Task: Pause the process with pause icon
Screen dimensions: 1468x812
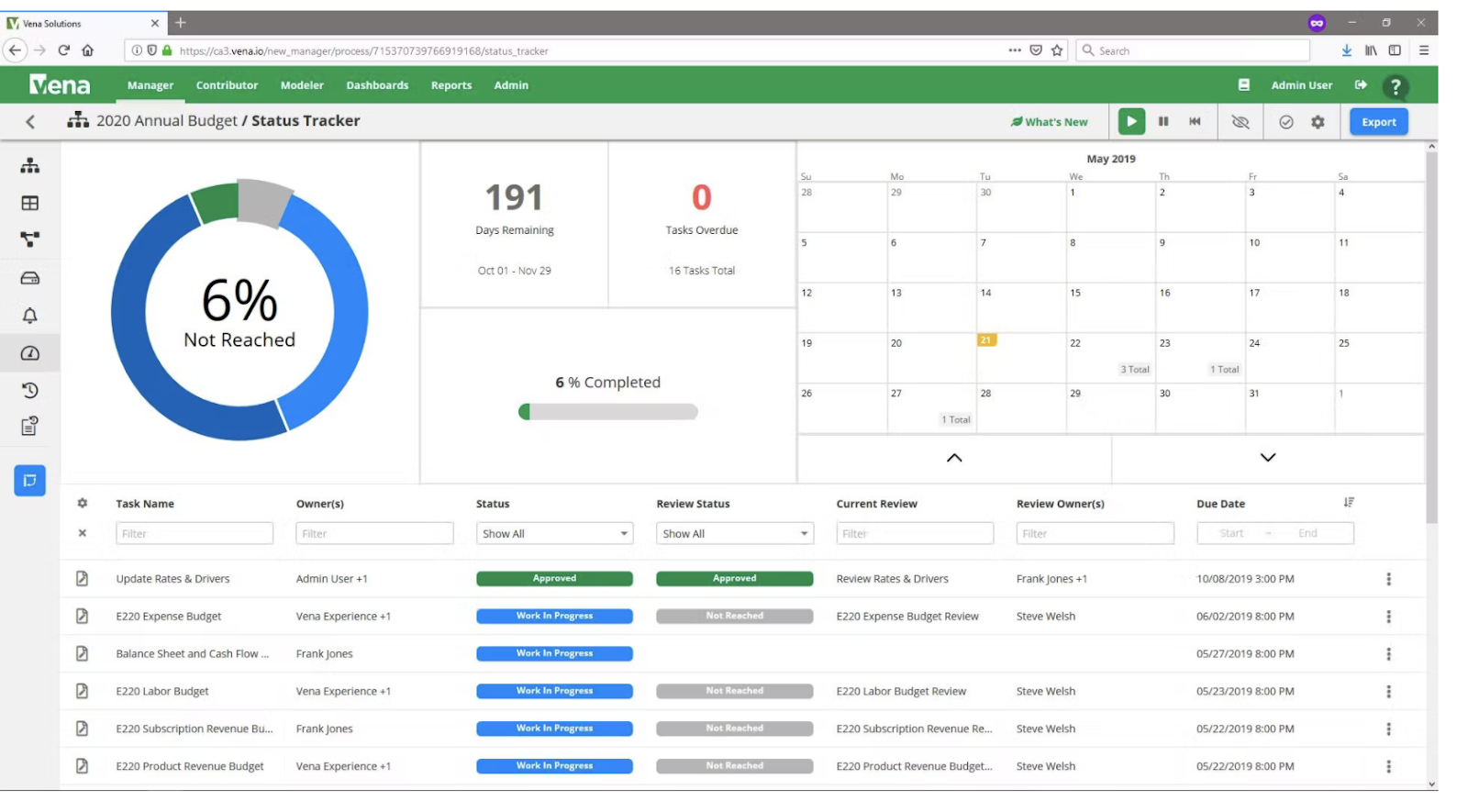Action: point(1163,121)
